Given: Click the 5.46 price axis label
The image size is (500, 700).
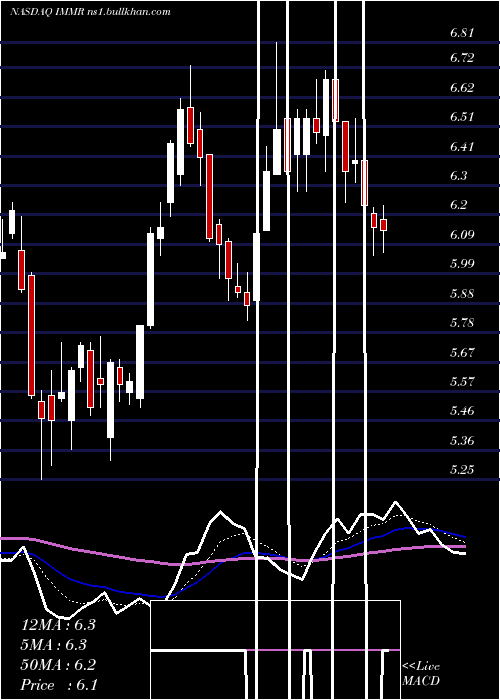Looking at the screenshot, I should point(462,411).
